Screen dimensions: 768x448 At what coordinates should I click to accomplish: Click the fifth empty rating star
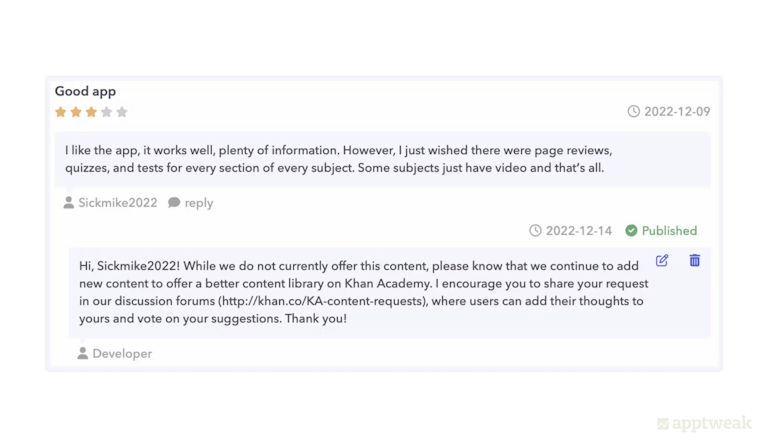pos(122,112)
